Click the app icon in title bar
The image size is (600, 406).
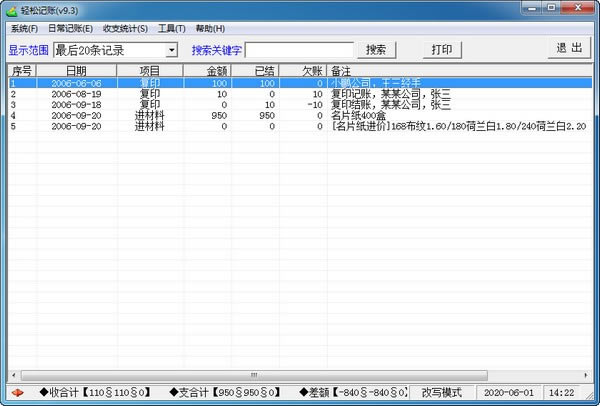coord(11,10)
